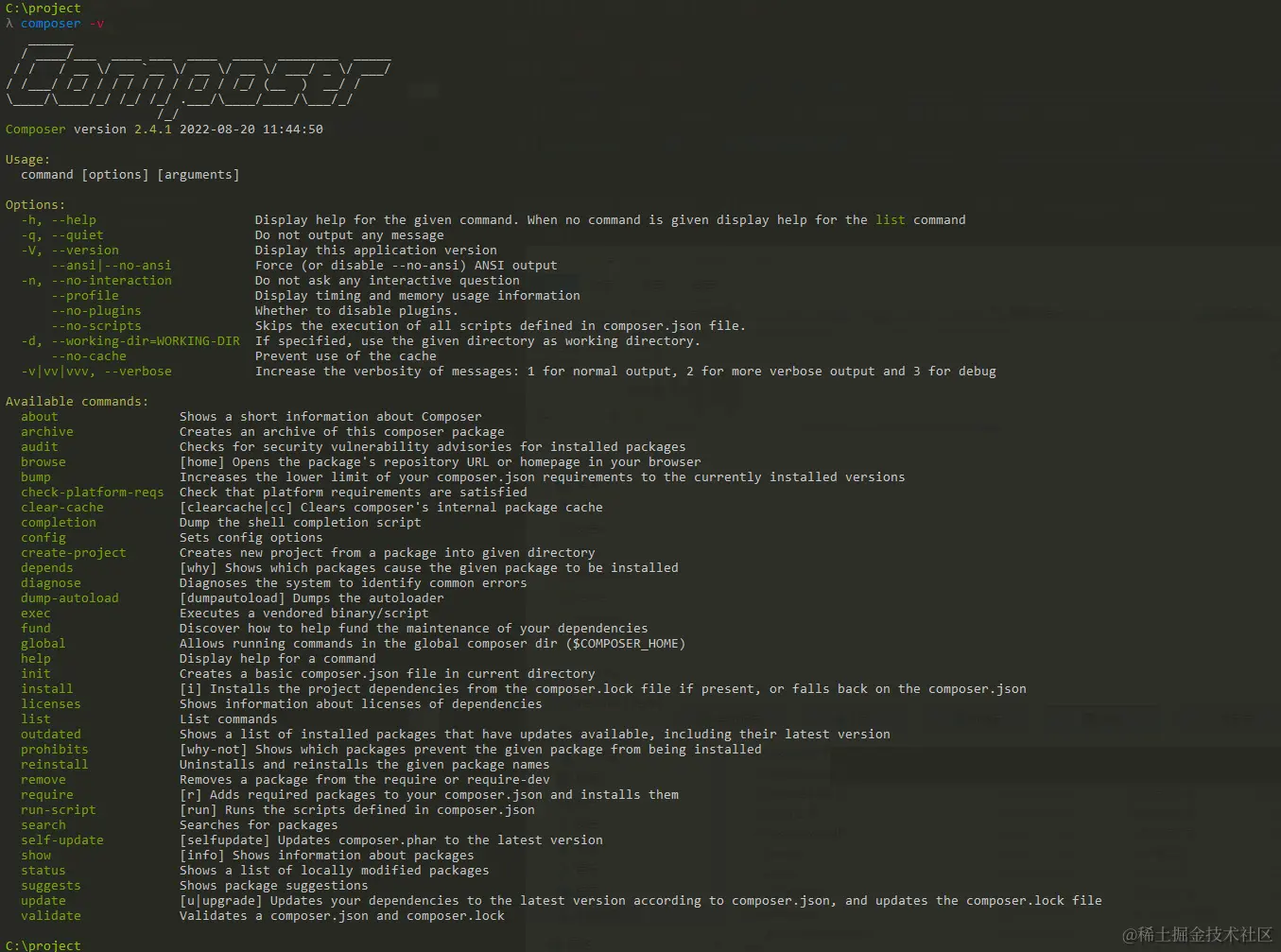Click the 'Options:' heading
Screen dimensions: 1281x952
[x=36, y=205]
